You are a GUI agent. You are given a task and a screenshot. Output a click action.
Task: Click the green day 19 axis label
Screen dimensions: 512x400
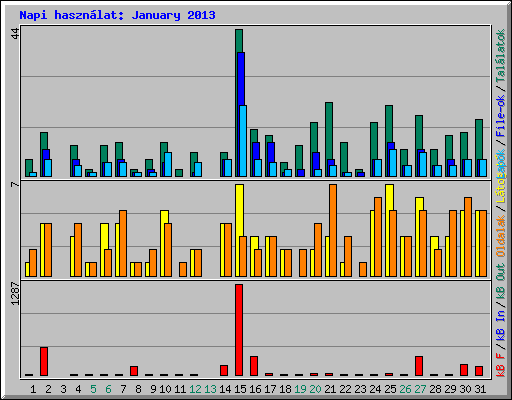[300, 389]
